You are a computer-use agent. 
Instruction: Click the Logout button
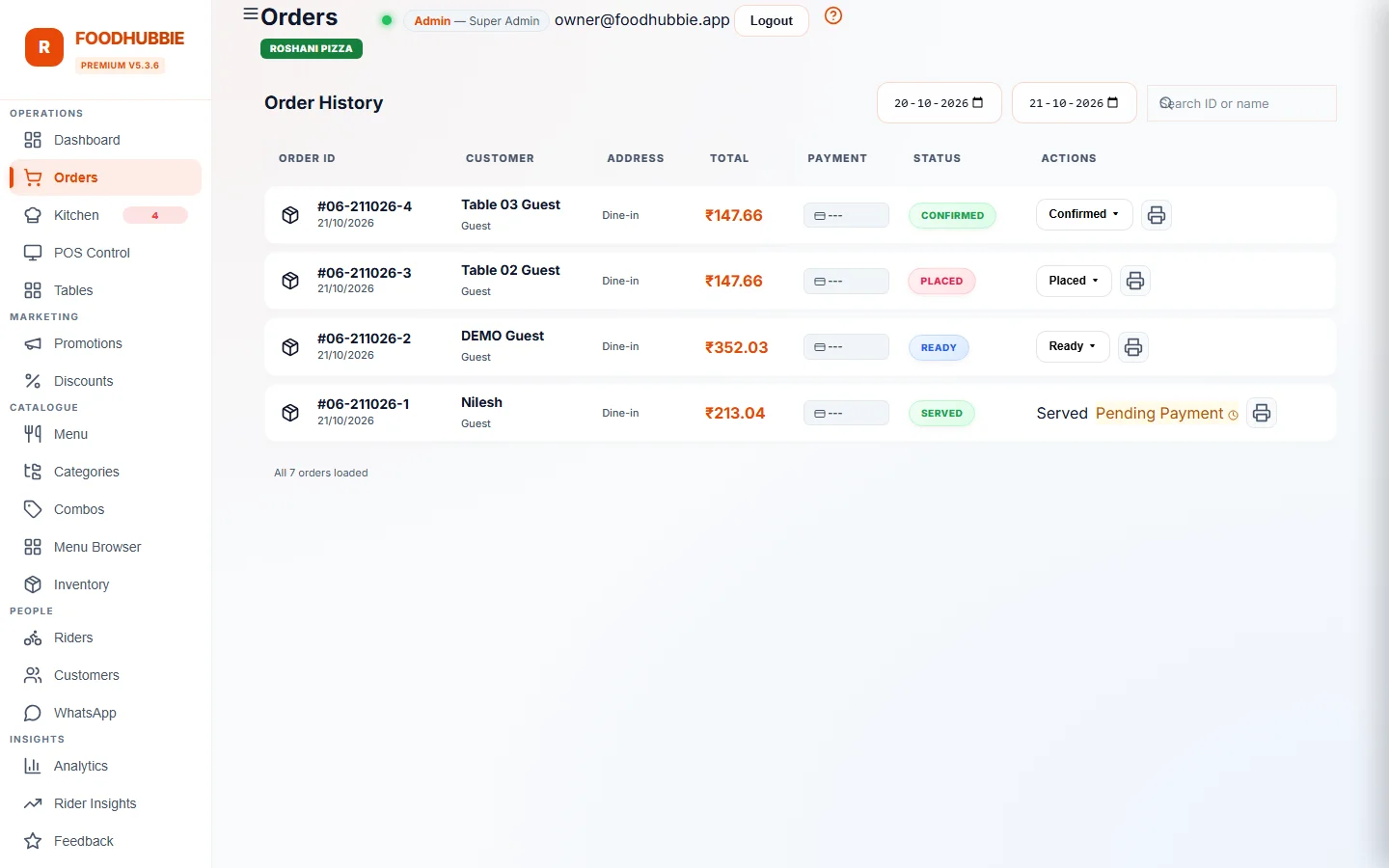[x=772, y=20]
